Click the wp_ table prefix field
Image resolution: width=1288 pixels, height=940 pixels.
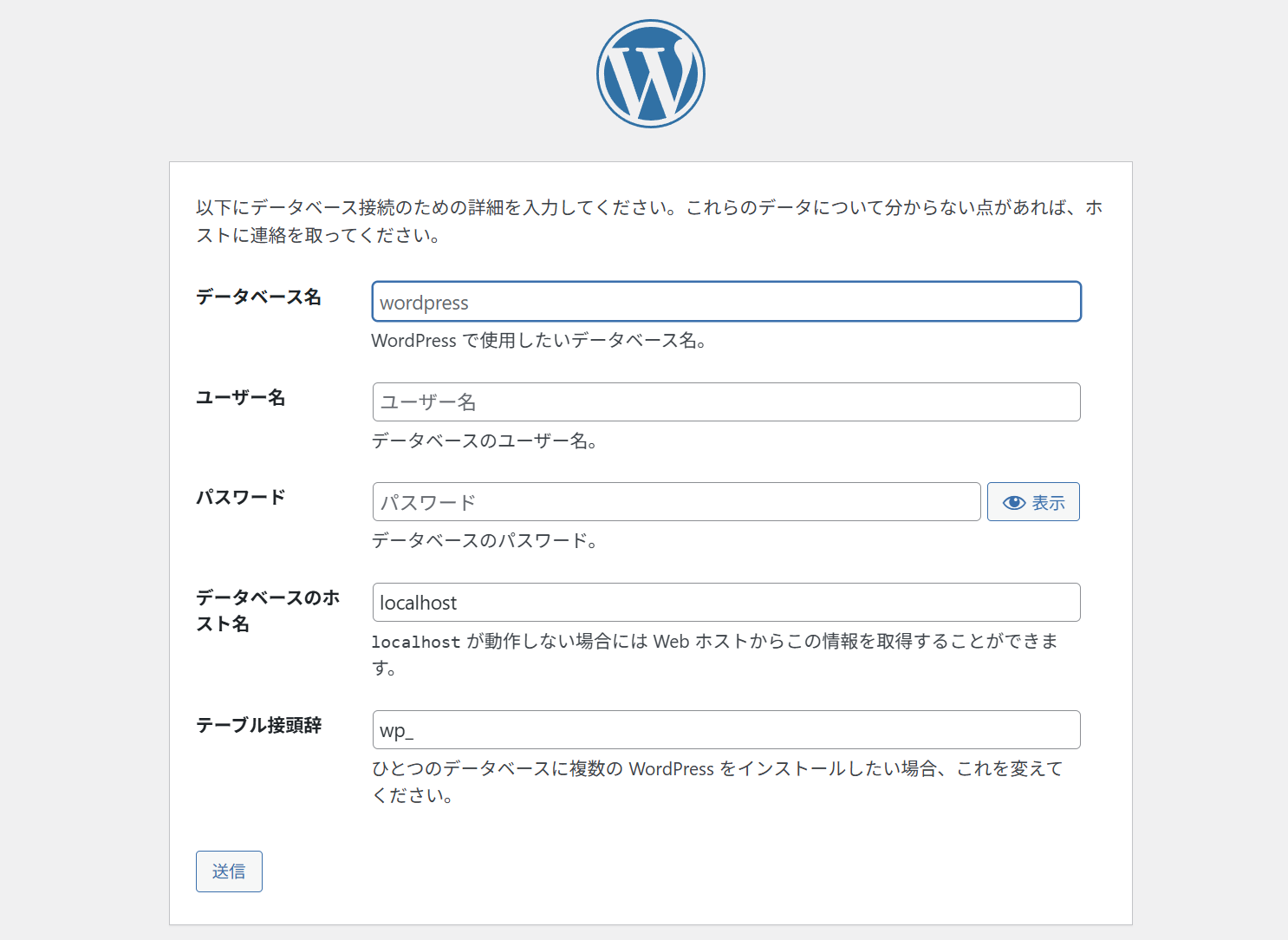click(726, 730)
